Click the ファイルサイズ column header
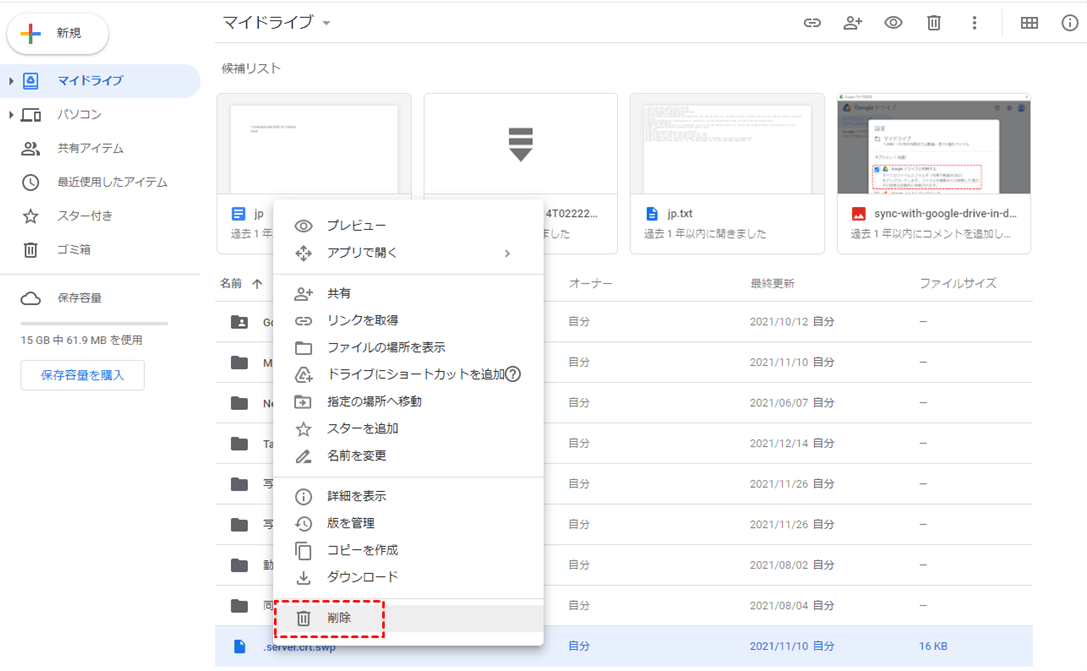The width and height of the screenshot is (1087, 671). pyautogui.click(x=958, y=284)
